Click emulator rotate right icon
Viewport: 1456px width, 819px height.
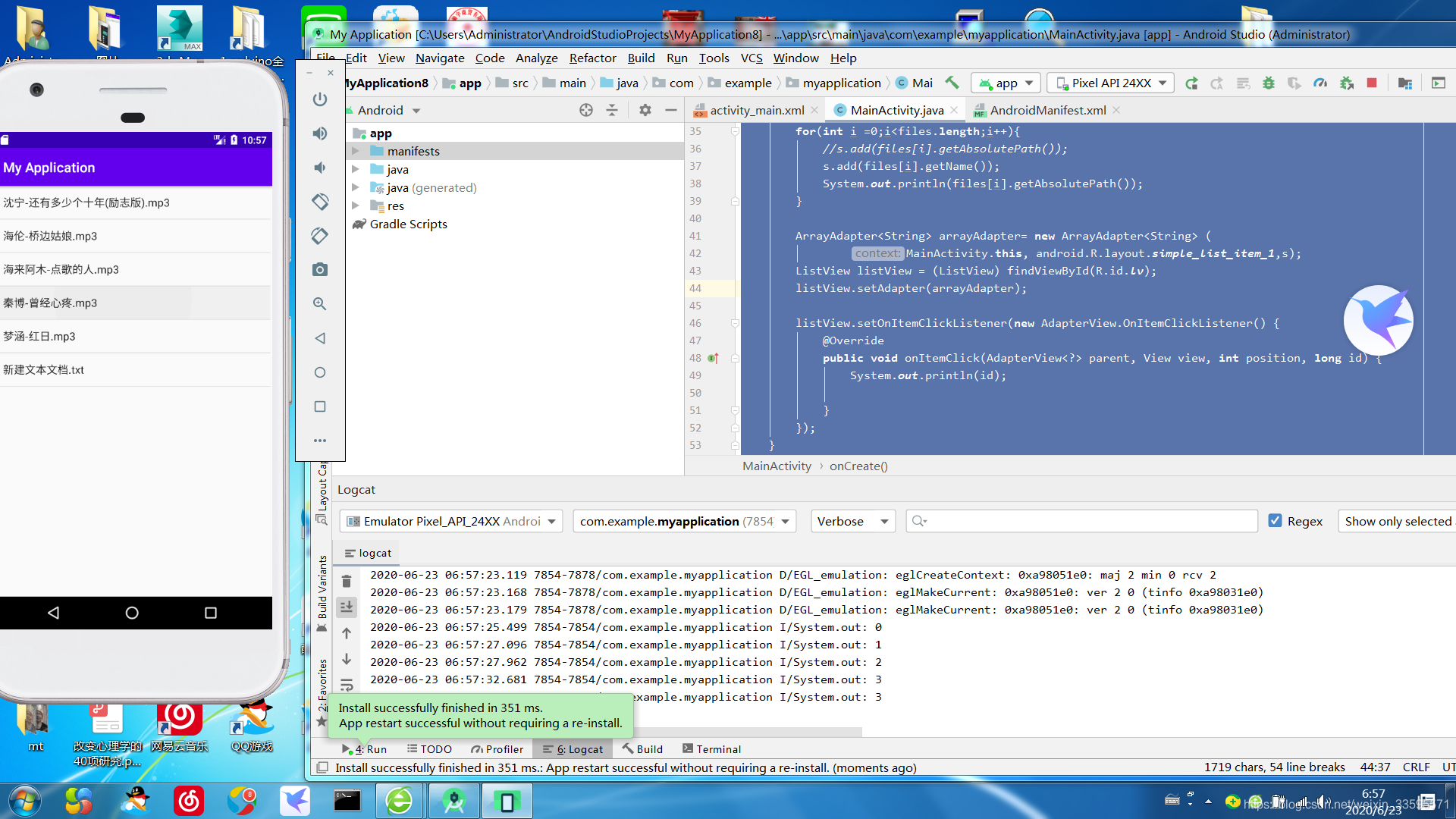tap(320, 236)
